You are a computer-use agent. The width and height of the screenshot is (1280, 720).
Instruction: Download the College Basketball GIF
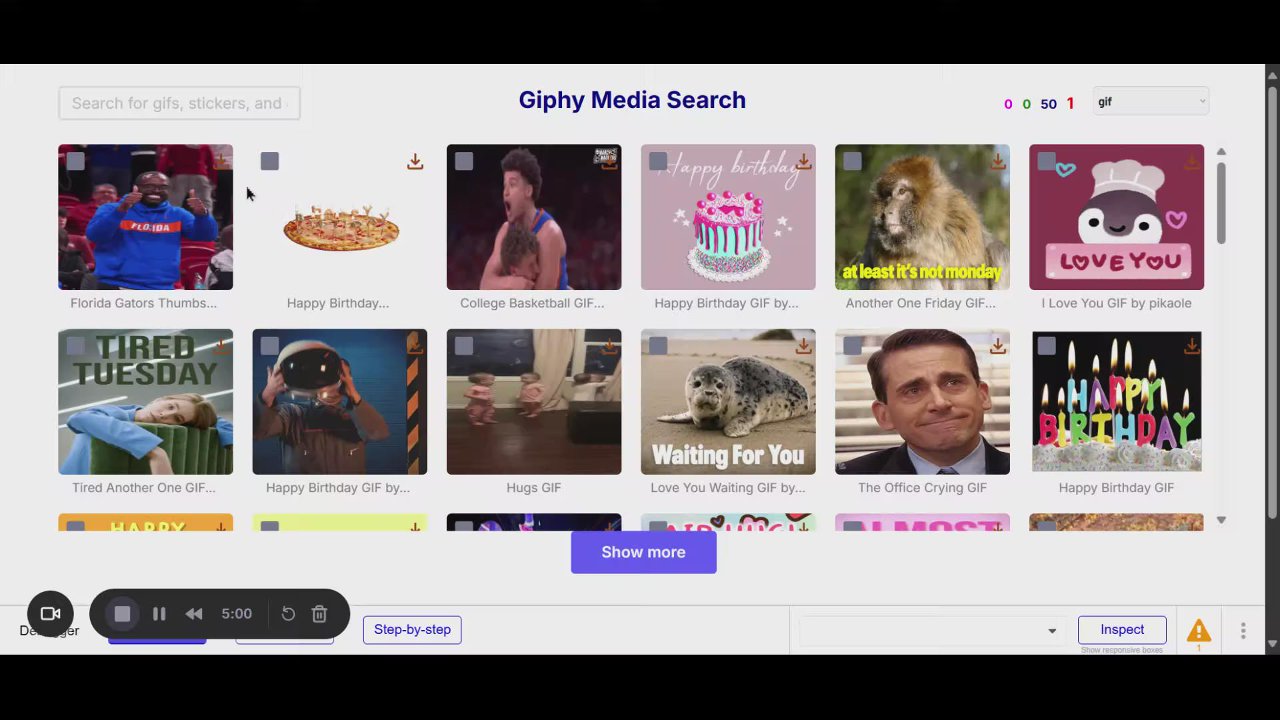point(609,162)
